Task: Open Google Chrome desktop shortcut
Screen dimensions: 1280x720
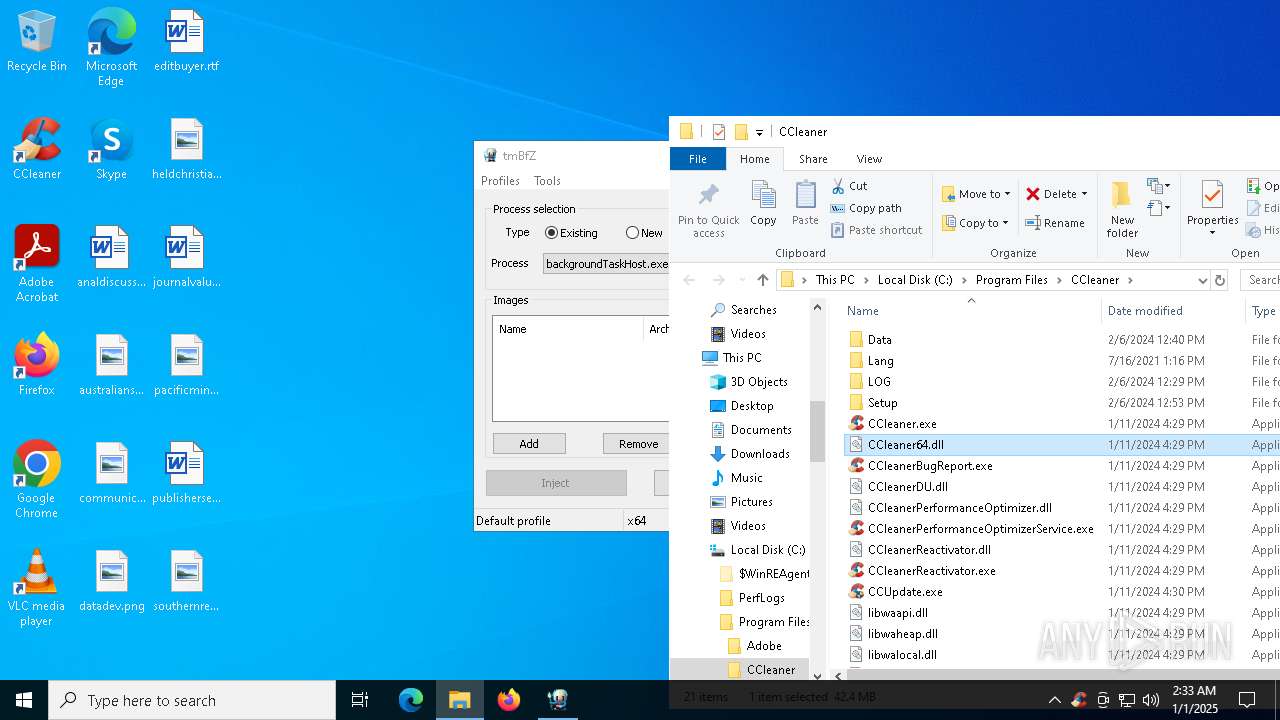Action: 37,480
